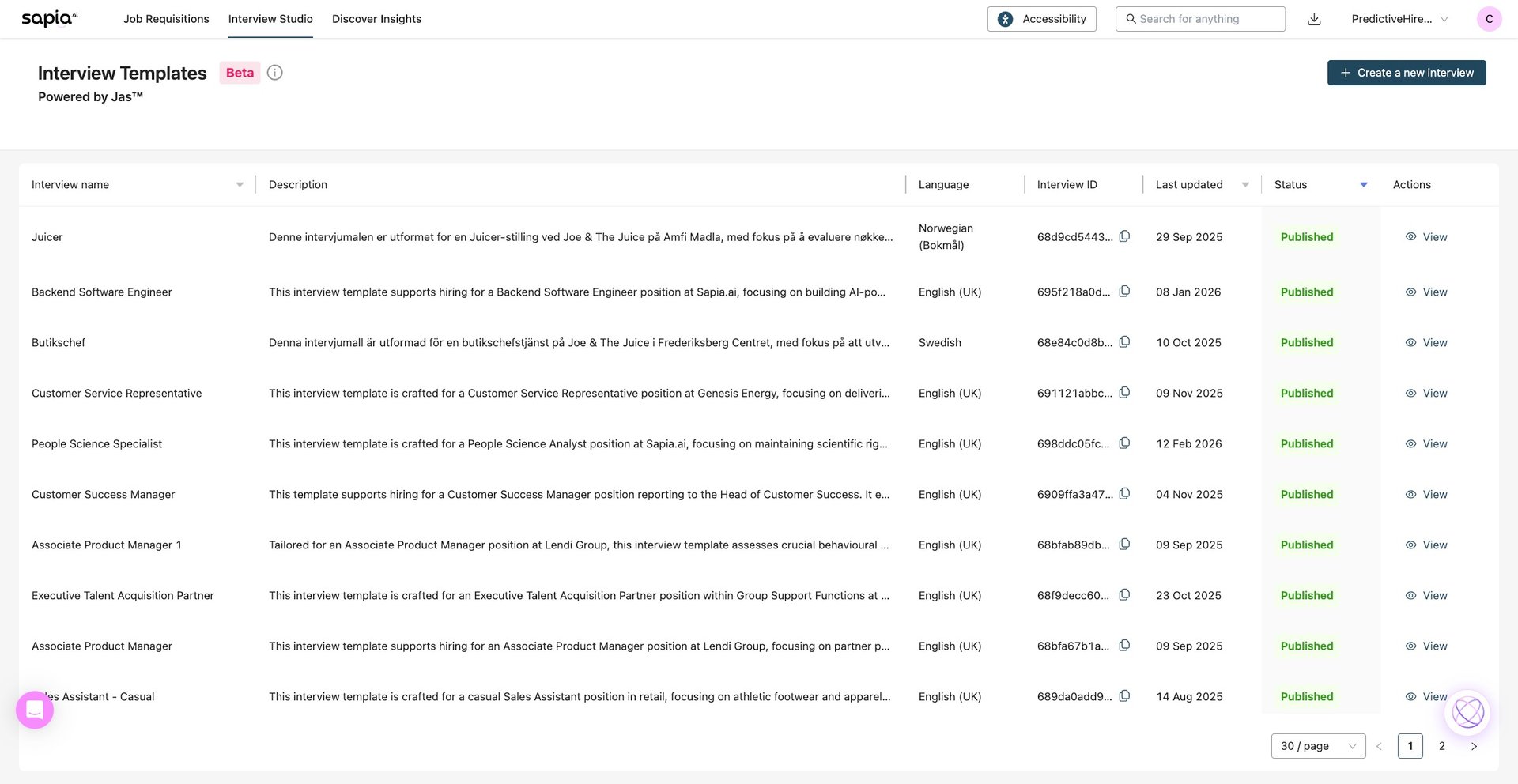Copy the Butikschef interview ID

1124,342
